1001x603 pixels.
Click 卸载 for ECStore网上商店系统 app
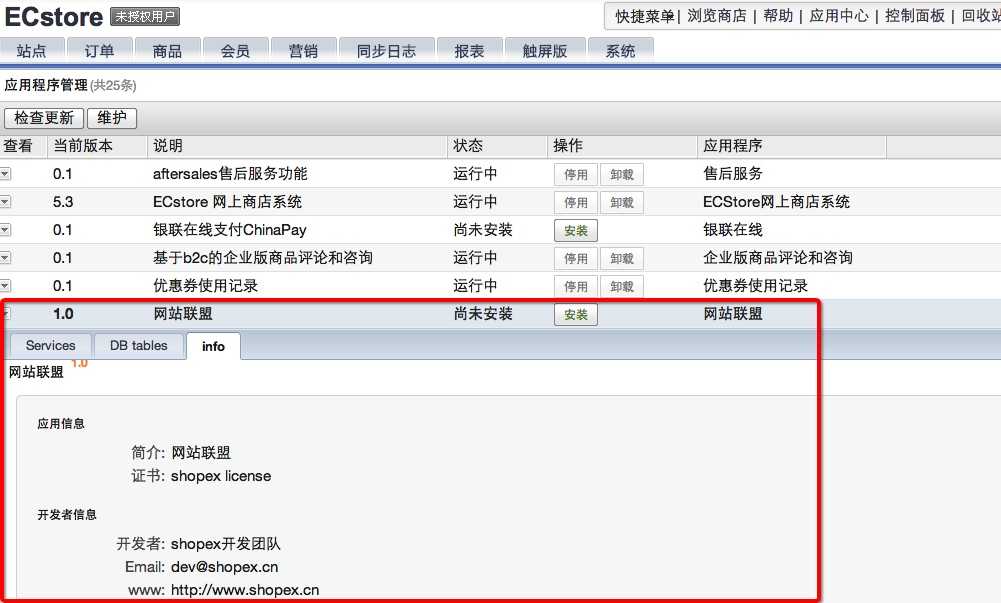[x=622, y=203]
